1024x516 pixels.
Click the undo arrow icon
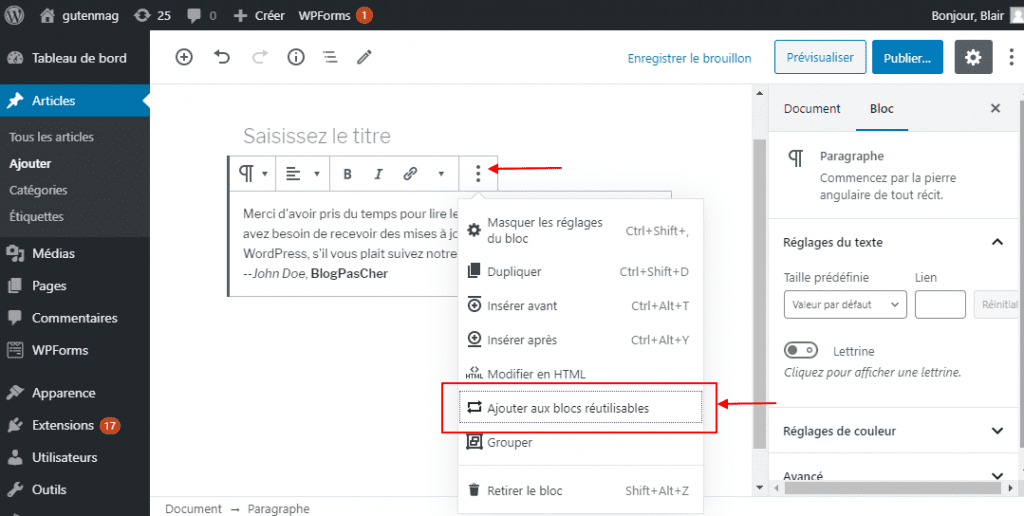222,57
